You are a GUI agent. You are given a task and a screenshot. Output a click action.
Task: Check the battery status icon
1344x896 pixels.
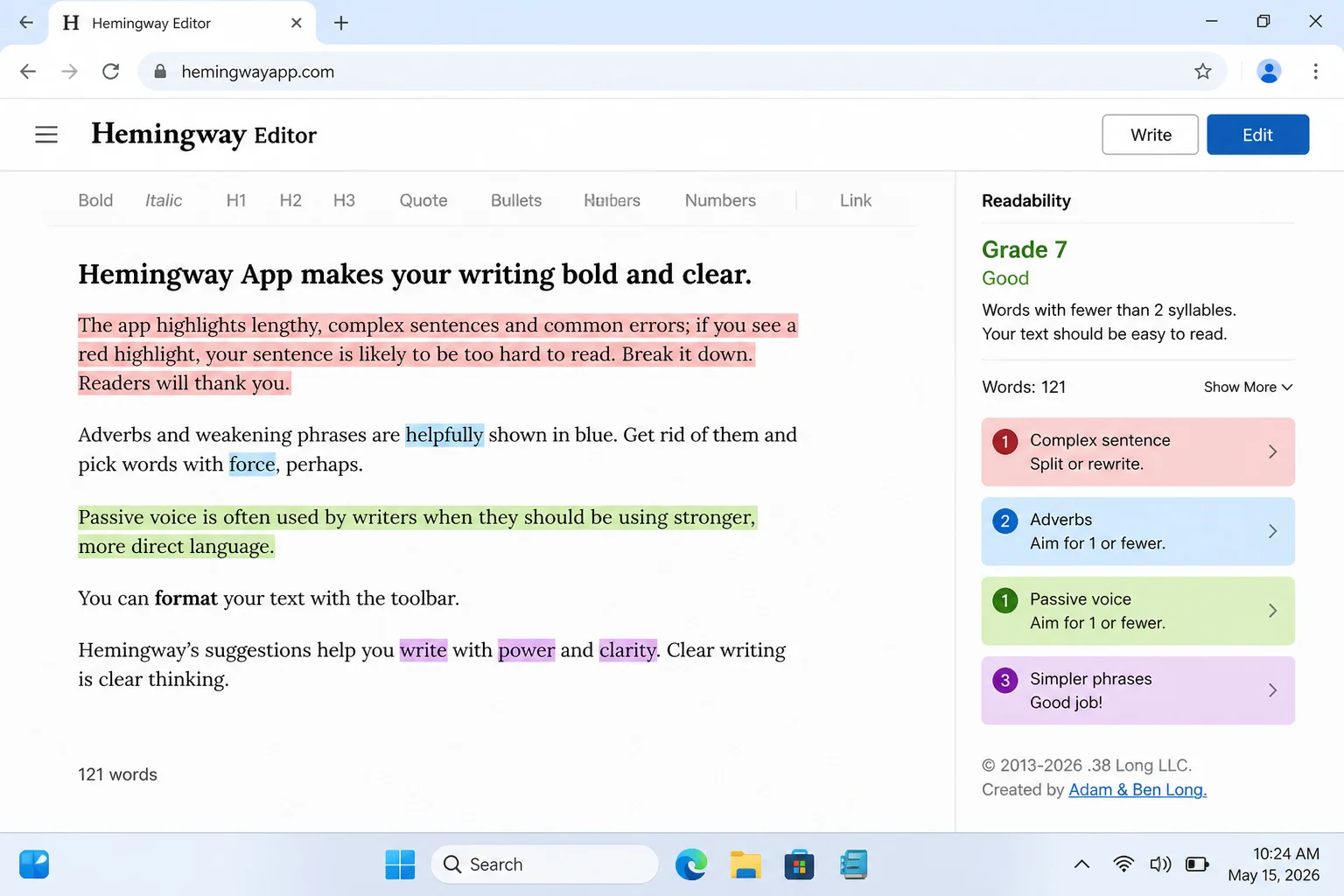point(1197,864)
